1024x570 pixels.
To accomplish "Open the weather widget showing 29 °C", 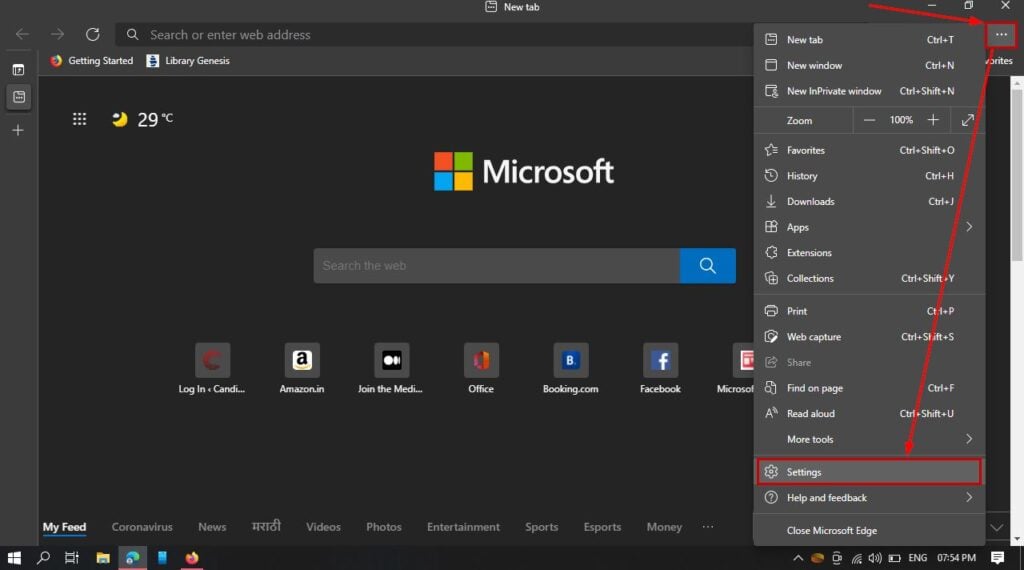I will tap(142, 119).
